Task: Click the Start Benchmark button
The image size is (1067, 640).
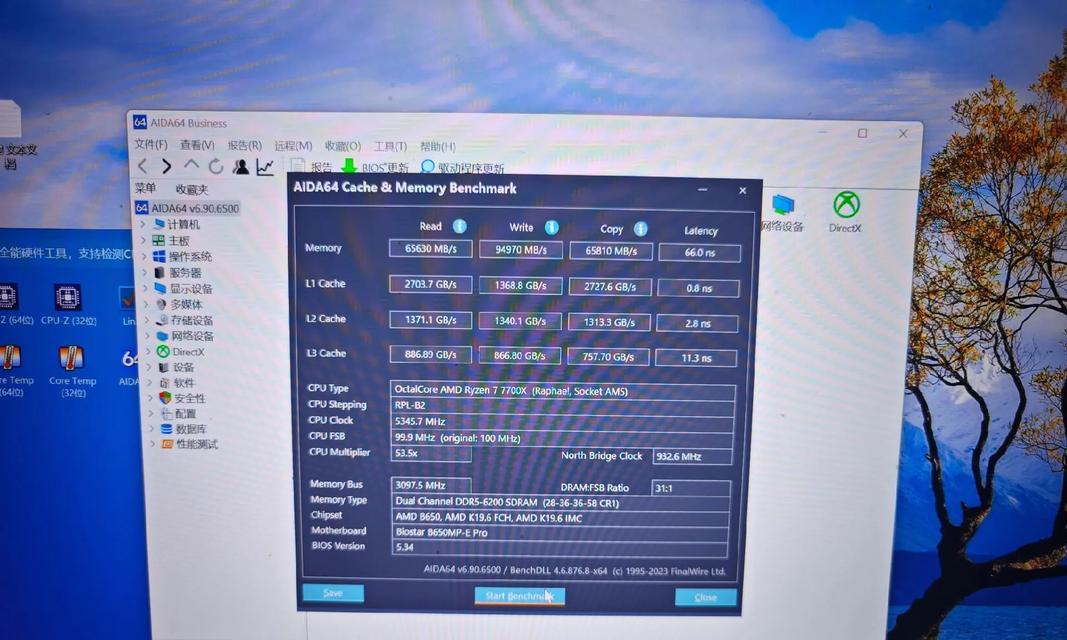Action: point(519,596)
